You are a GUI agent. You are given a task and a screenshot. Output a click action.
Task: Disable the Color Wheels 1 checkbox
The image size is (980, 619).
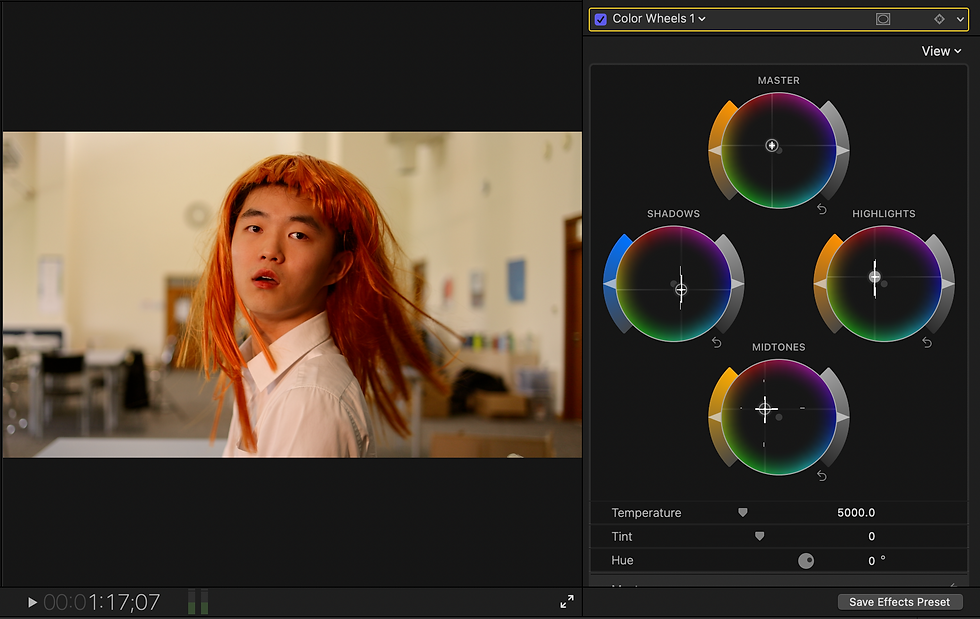click(601, 19)
